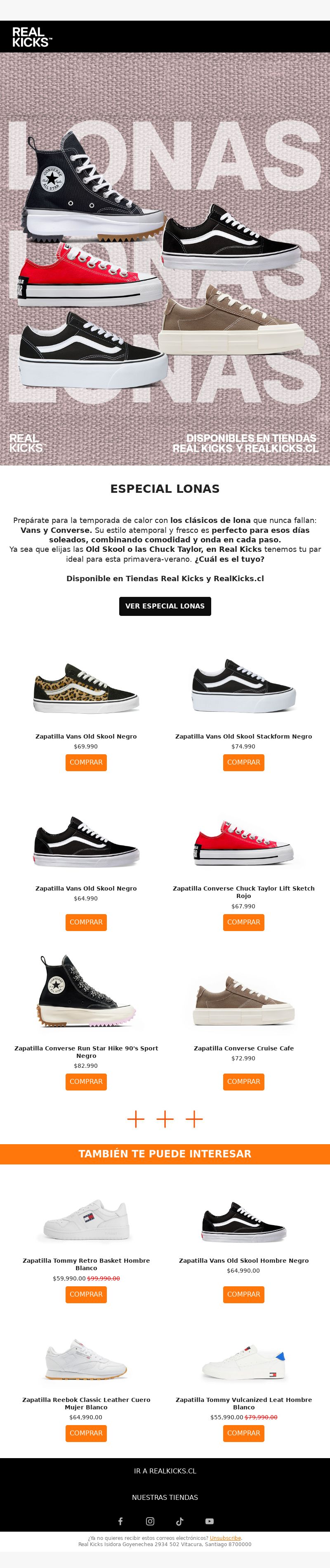Click COMPRAR for Tommy Retro Basket Blanco
This screenshot has width=330, height=1568.
(86, 1294)
